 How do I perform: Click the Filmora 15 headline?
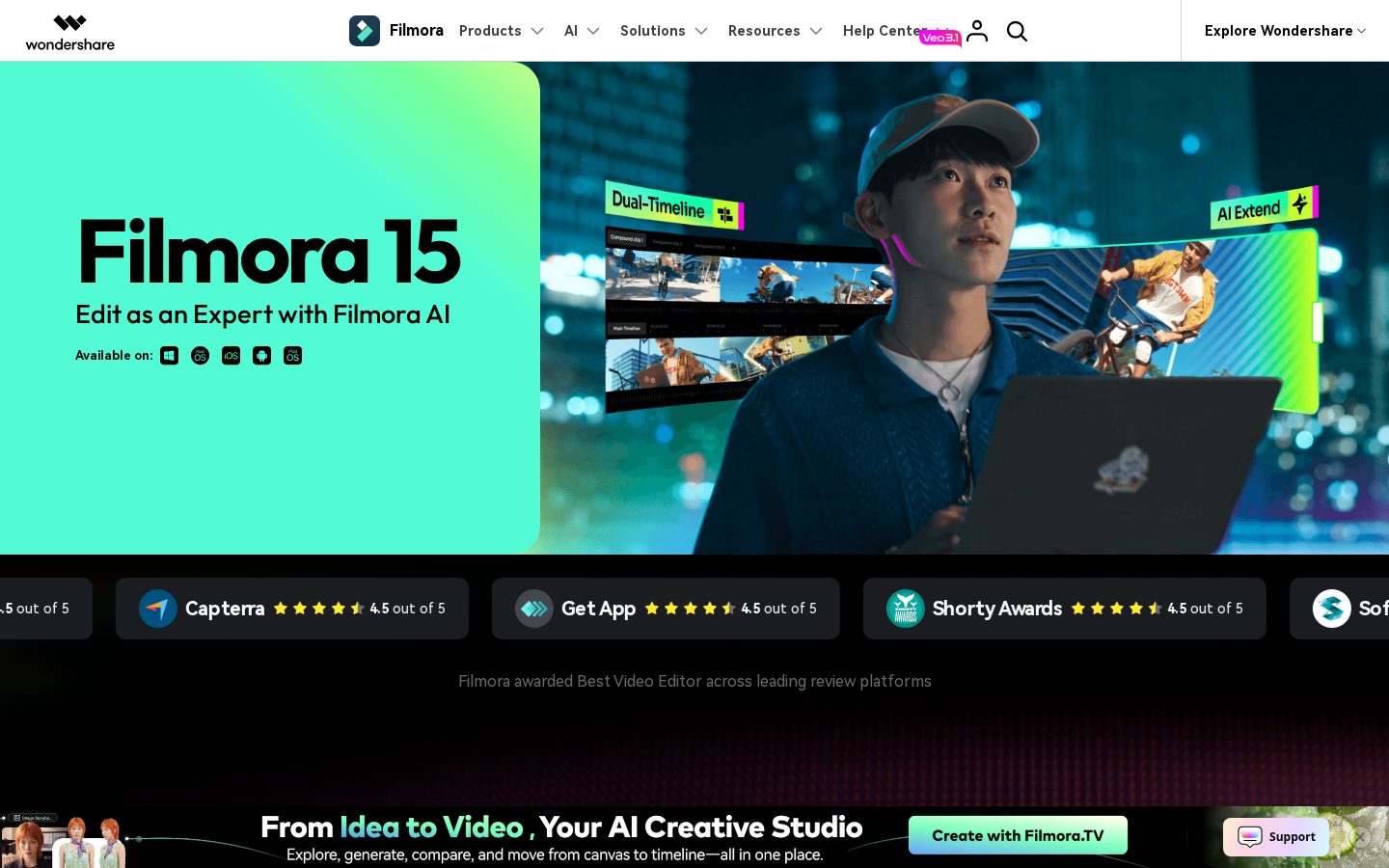(269, 252)
